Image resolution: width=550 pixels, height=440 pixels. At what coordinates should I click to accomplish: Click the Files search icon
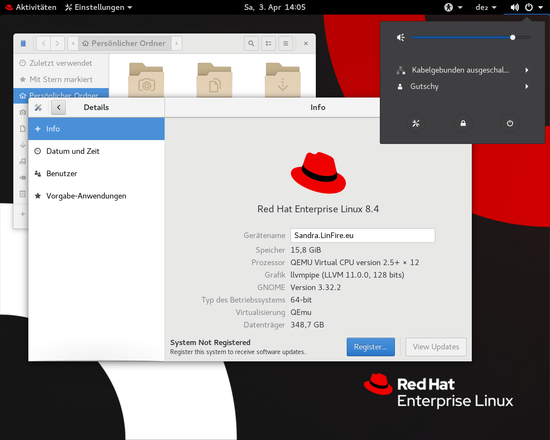pyautogui.click(x=251, y=44)
